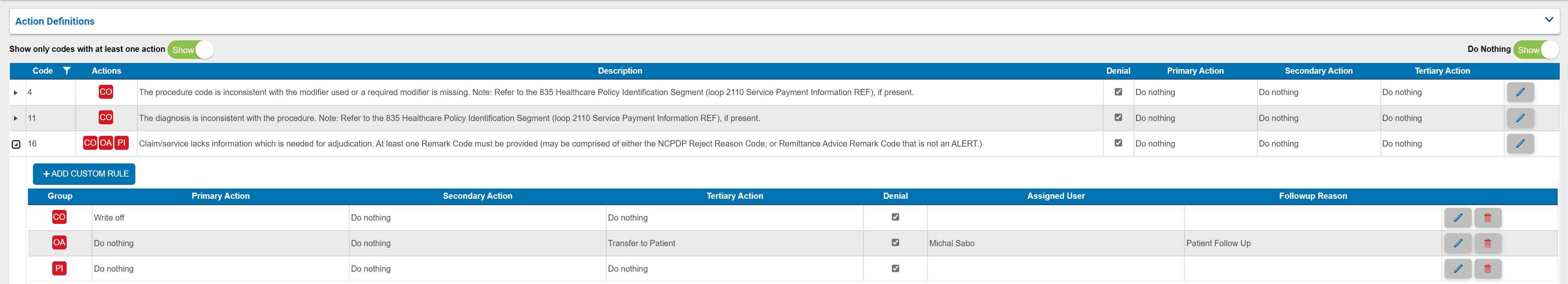Delete the PI group custom rule
The width and height of the screenshot is (1568, 284).
(x=1487, y=269)
